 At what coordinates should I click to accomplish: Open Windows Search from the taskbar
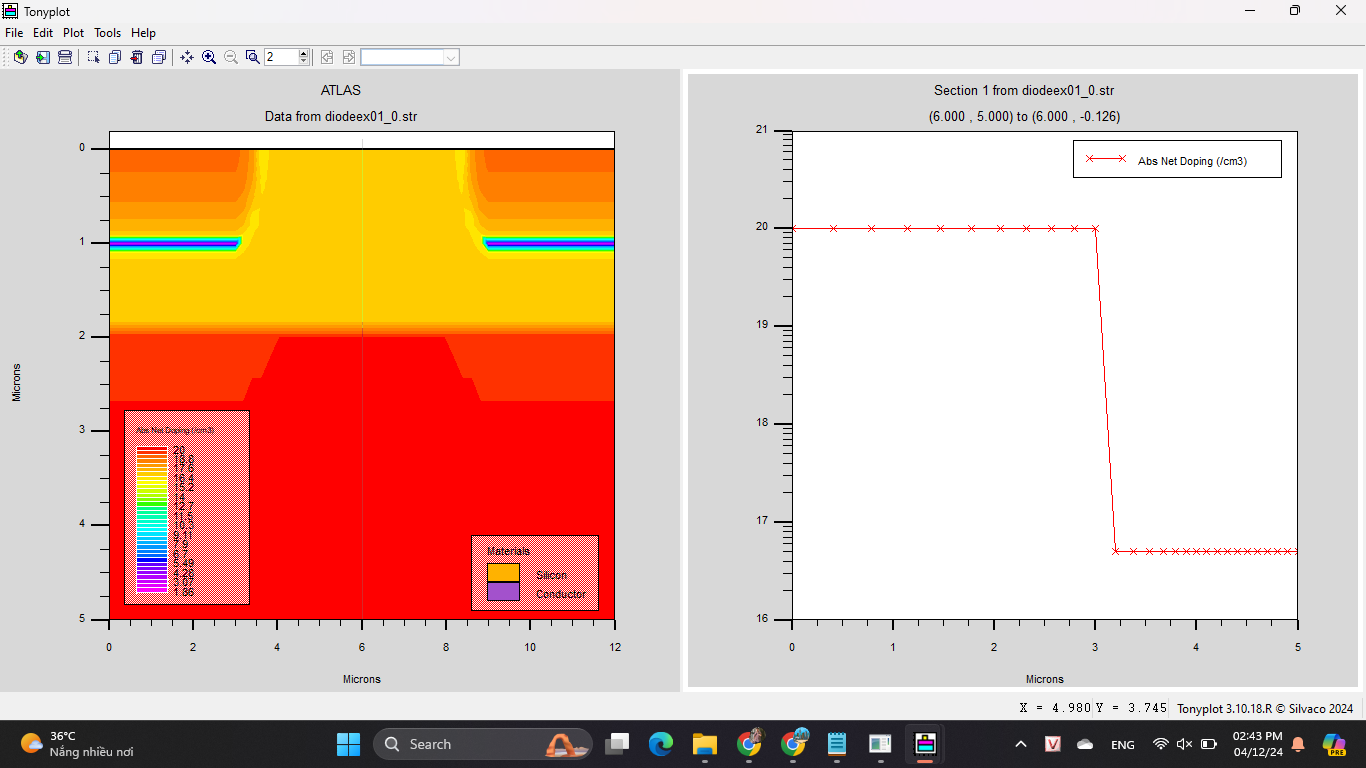click(483, 744)
